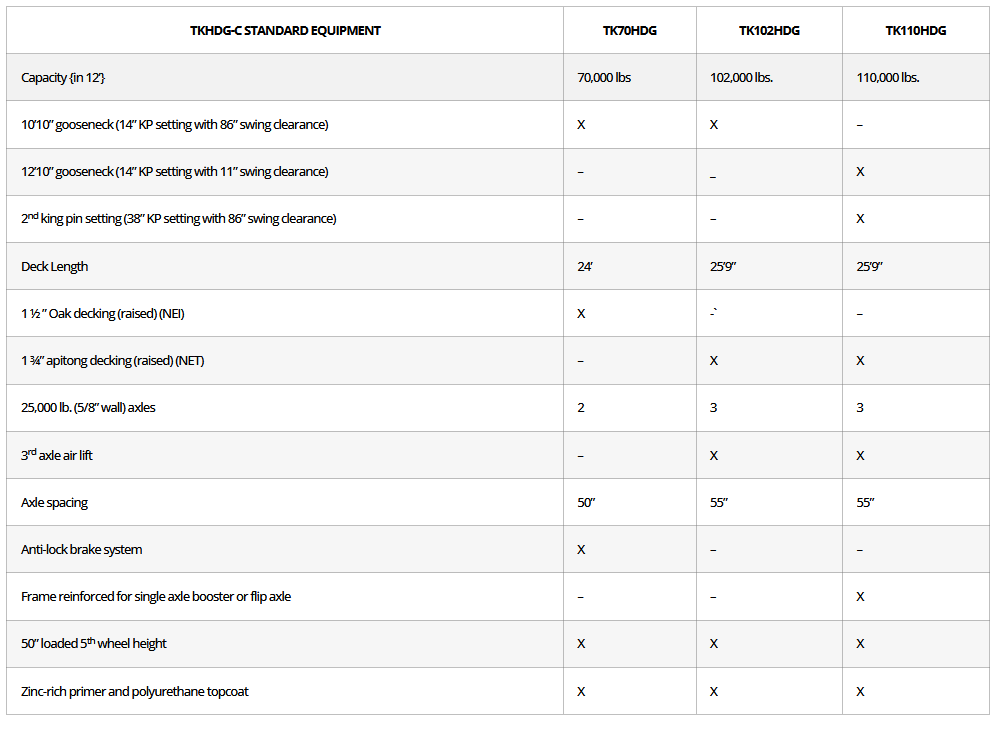Click the apitong decking row label
This screenshot has width=992, height=729.
click(x=113, y=361)
